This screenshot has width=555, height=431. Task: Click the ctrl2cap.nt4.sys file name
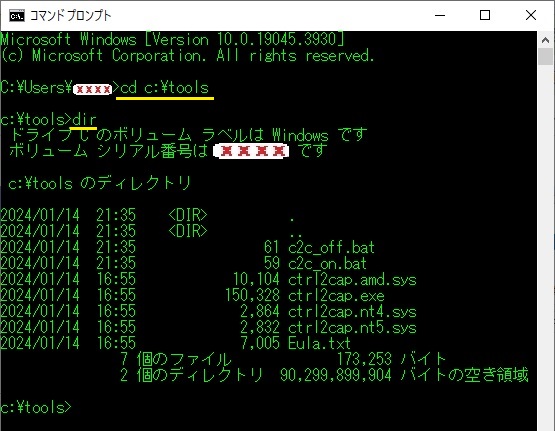(x=352, y=311)
